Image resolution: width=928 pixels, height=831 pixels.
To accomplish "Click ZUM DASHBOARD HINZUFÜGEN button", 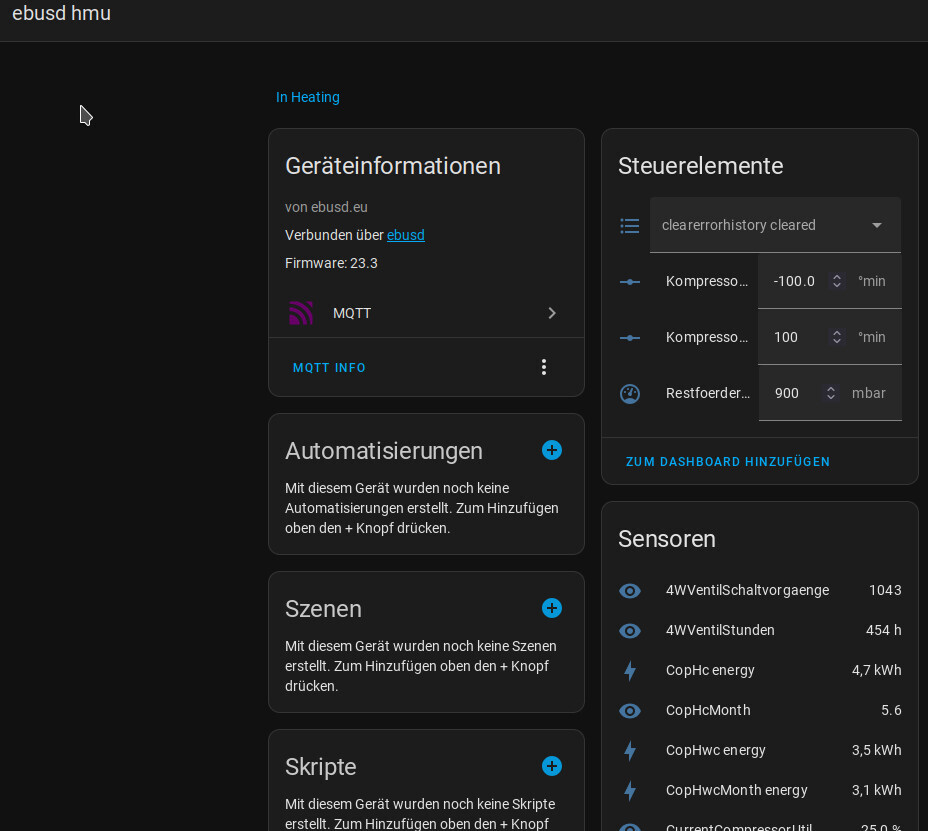I will (728, 461).
